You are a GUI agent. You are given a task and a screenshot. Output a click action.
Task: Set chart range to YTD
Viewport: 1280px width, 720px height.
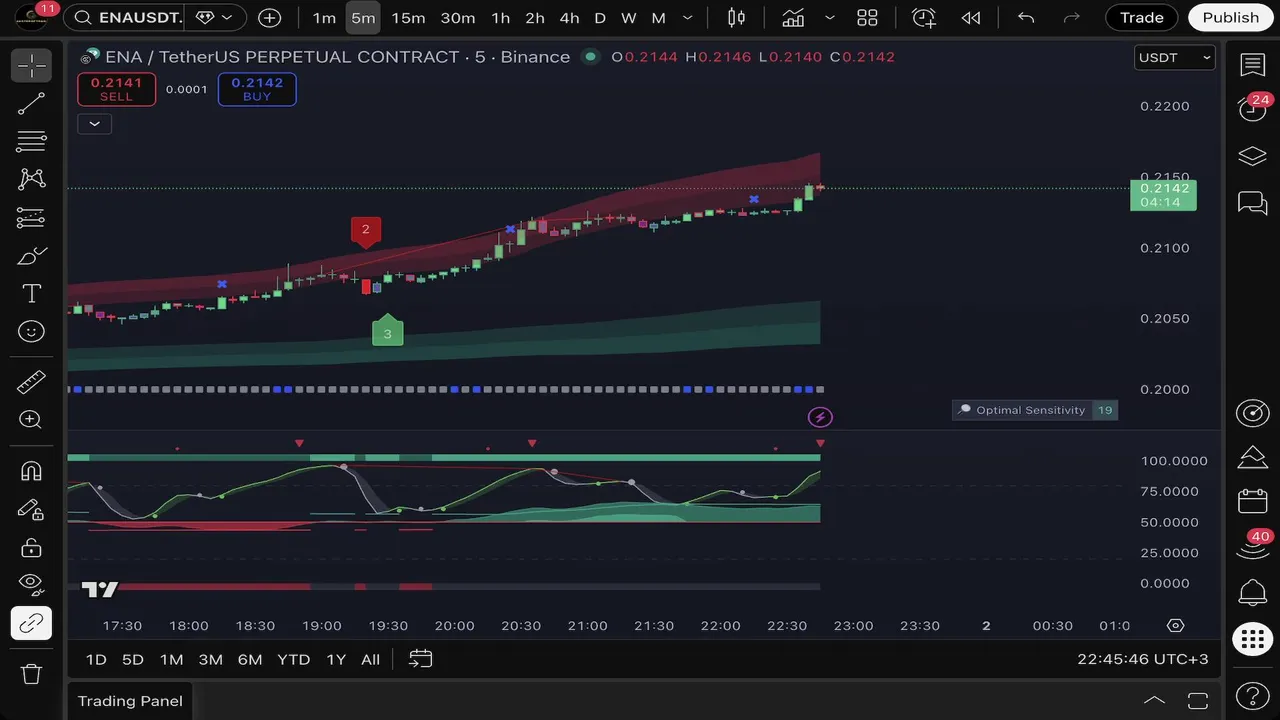(293, 659)
